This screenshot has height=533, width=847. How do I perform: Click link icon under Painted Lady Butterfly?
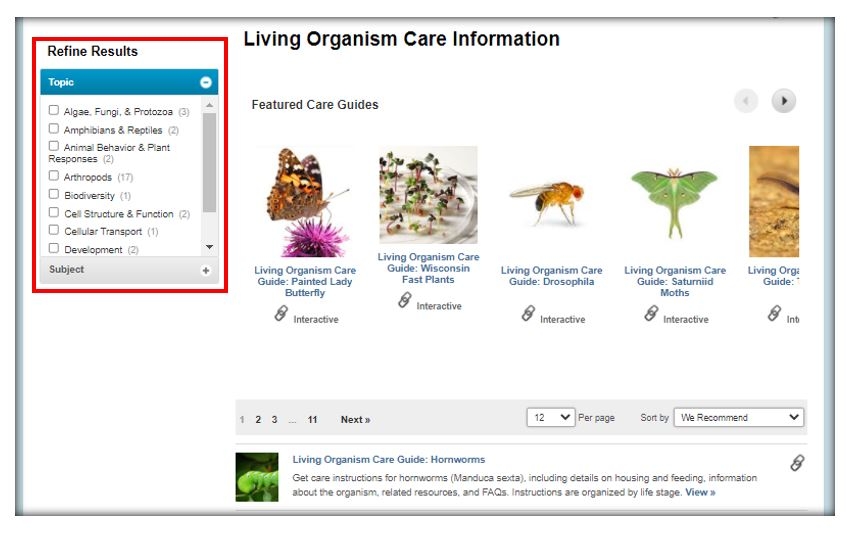click(281, 313)
